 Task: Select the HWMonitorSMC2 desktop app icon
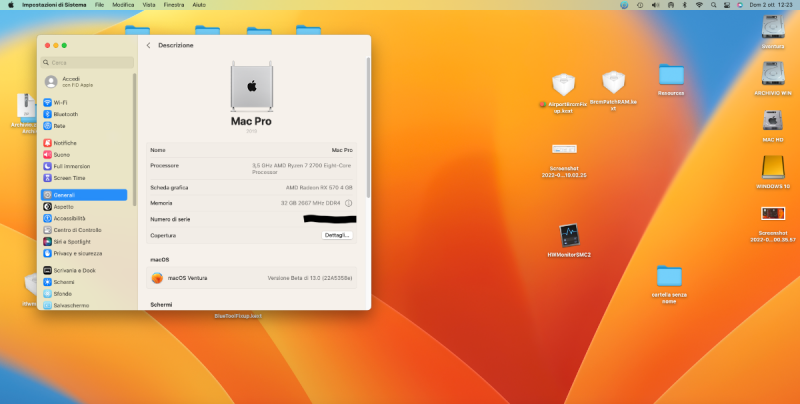coord(569,236)
